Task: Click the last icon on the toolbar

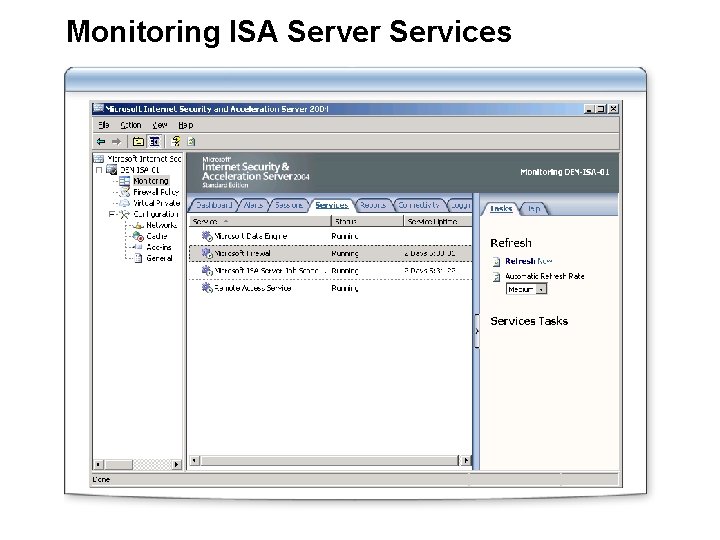Action: [191, 142]
